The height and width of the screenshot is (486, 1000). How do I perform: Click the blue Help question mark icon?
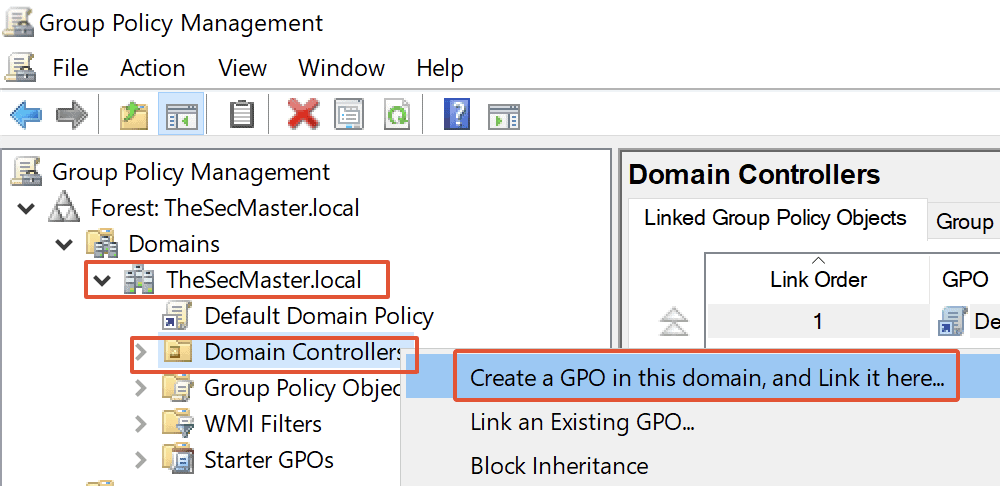point(457,115)
